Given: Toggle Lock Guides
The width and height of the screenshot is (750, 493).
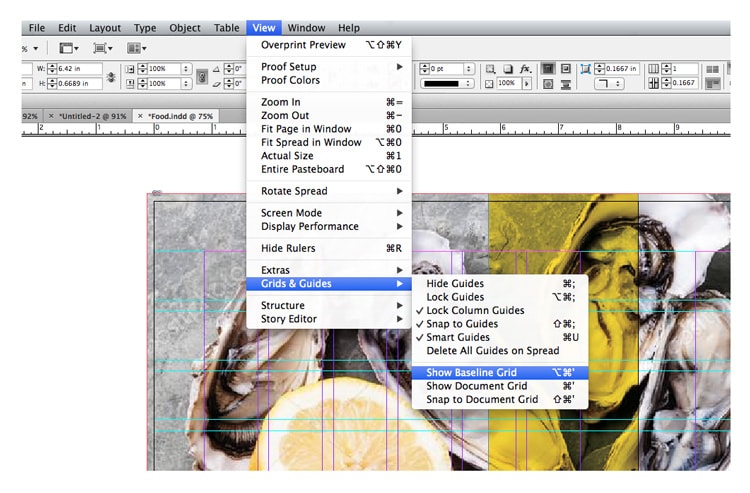Looking at the screenshot, I should (500, 297).
